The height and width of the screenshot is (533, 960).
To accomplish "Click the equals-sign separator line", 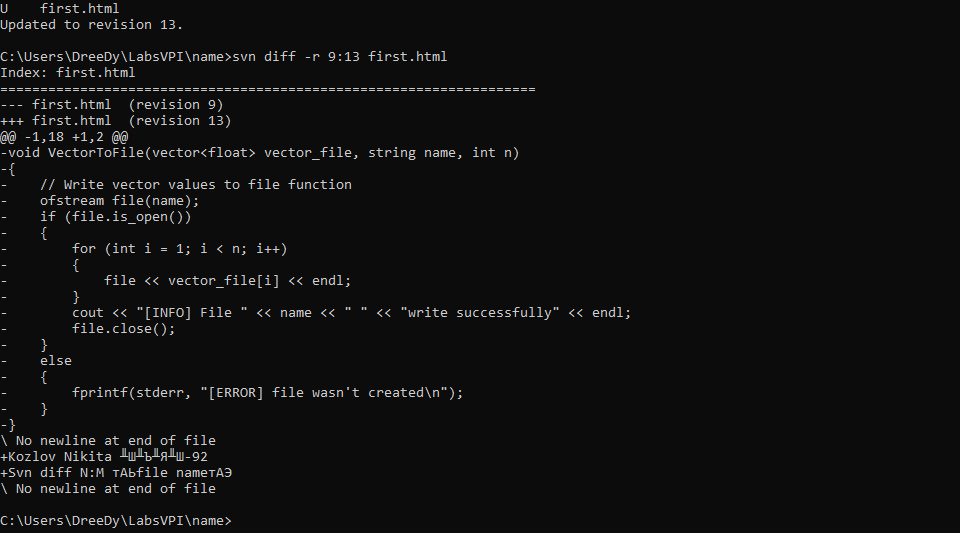I will [x=268, y=89].
